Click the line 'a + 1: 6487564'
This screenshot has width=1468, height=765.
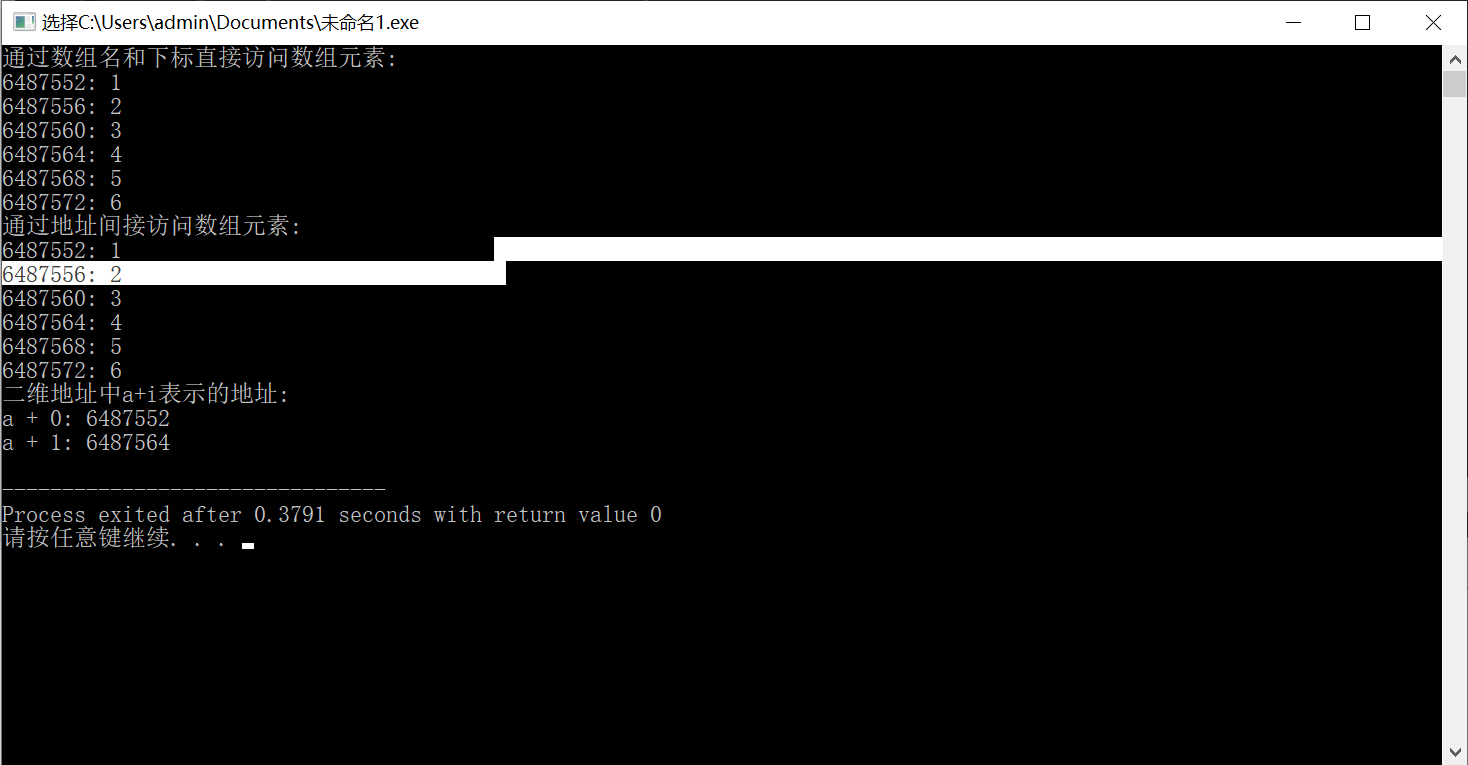[x=86, y=442]
